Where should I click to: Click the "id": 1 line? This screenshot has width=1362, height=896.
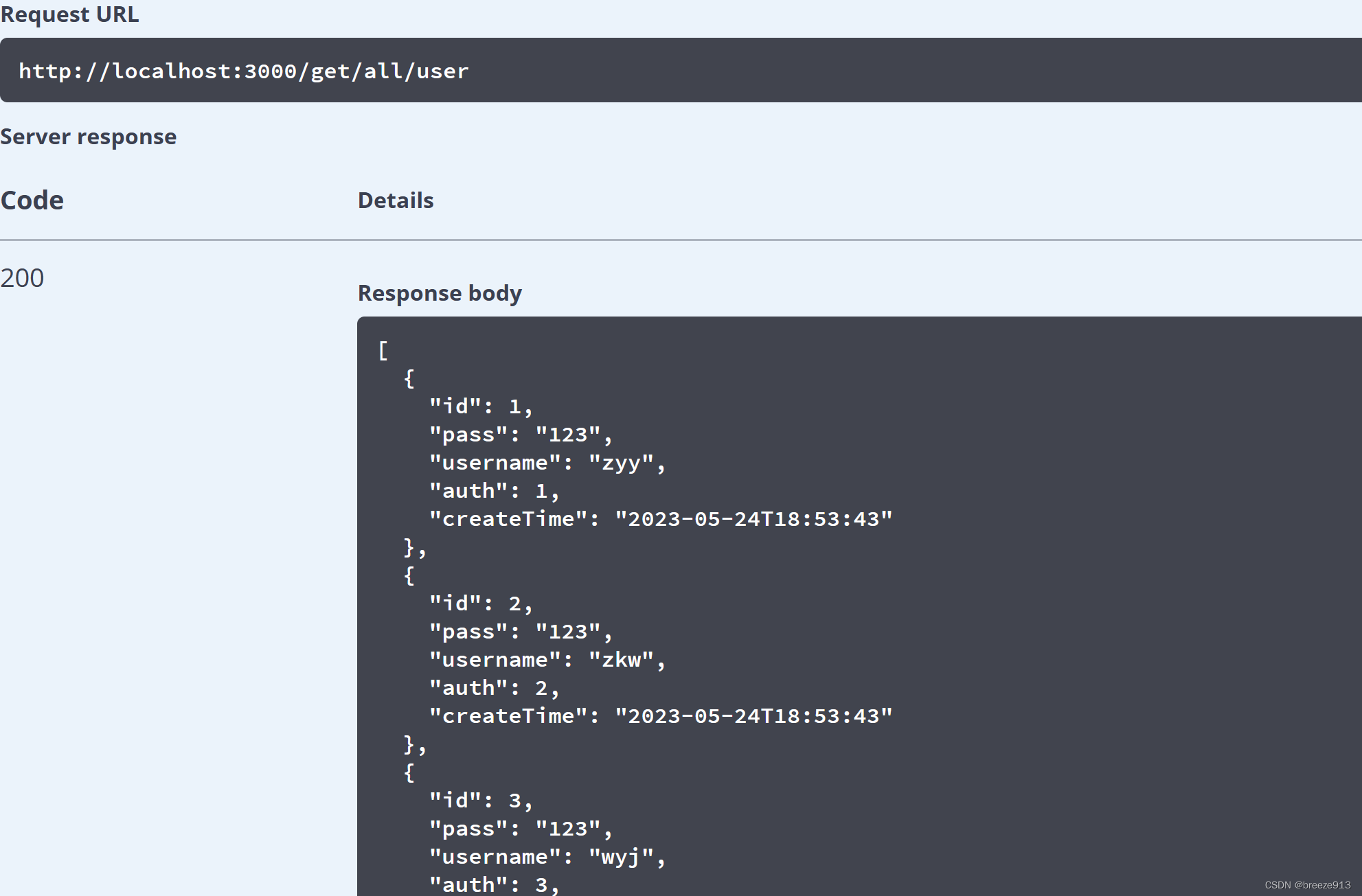coord(481,406)
